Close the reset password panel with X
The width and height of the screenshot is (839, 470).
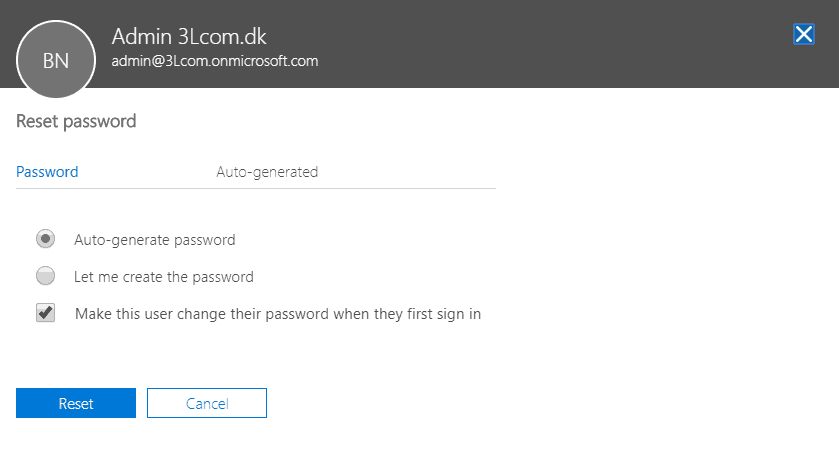pos(803,34)
